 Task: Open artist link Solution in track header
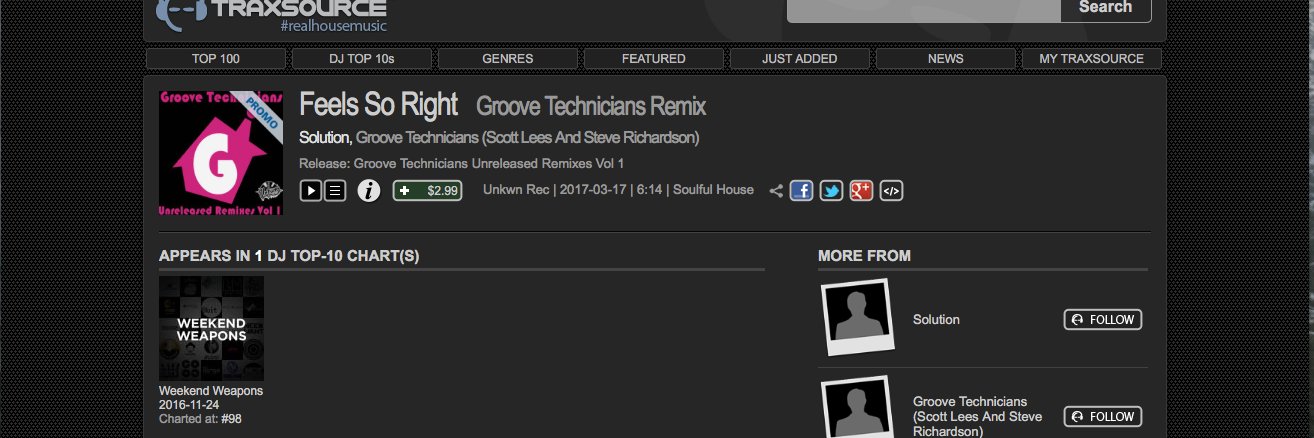pos(324,137)
